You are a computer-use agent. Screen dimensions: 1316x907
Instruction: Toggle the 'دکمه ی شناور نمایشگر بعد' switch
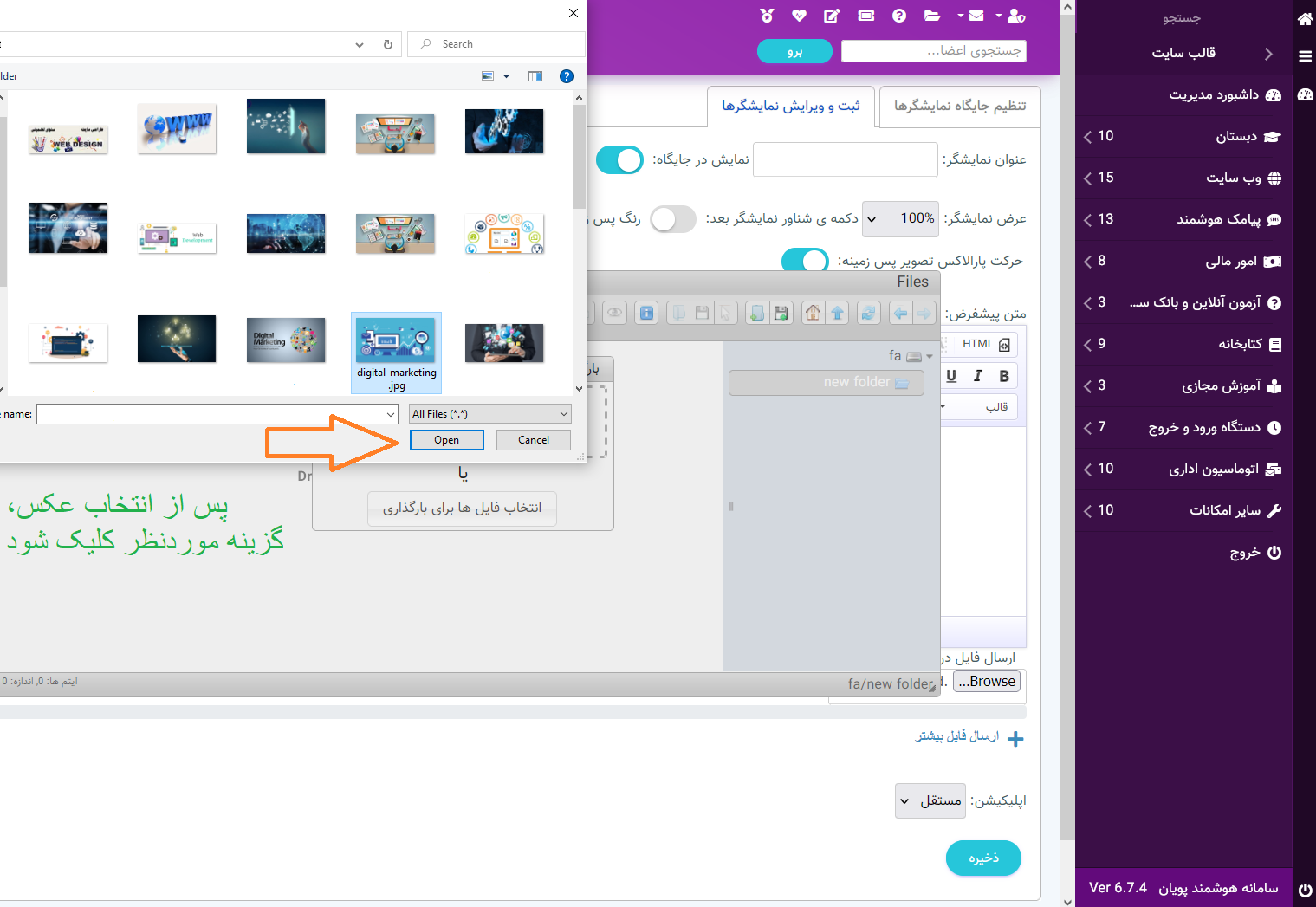[673, 219]
